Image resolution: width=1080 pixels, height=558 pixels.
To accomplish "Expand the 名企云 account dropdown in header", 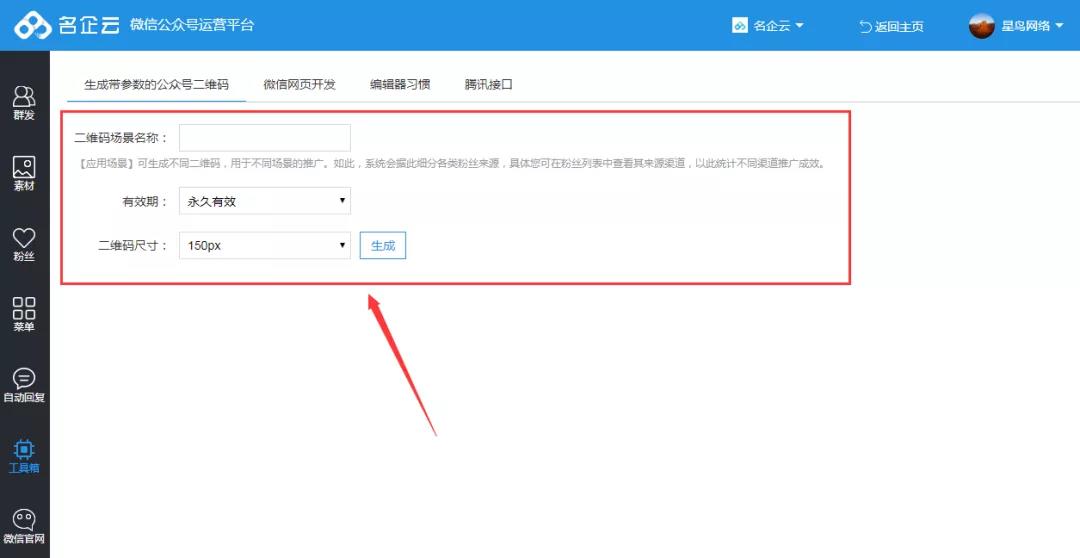I will pos(768,26).
